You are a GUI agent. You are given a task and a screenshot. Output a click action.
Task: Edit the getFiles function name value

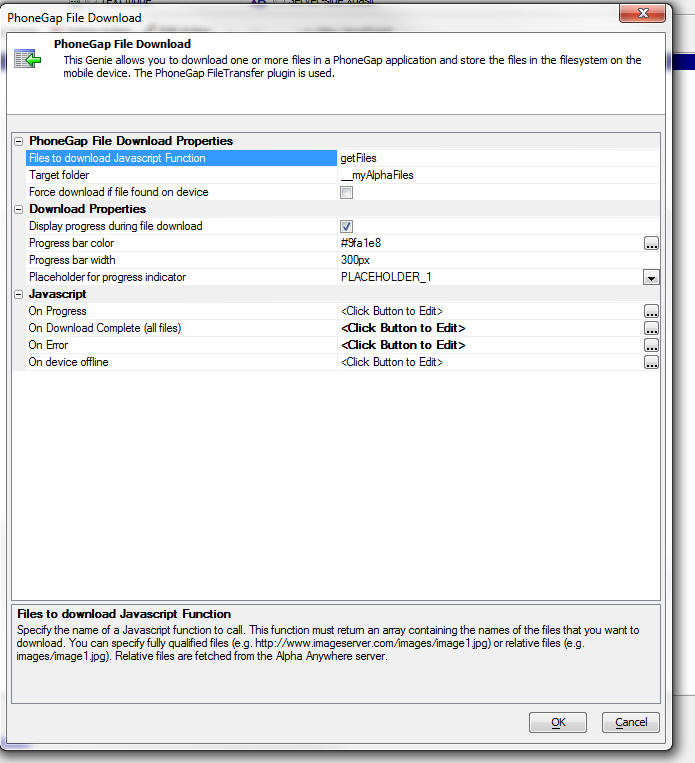click(x=358, y=158)
